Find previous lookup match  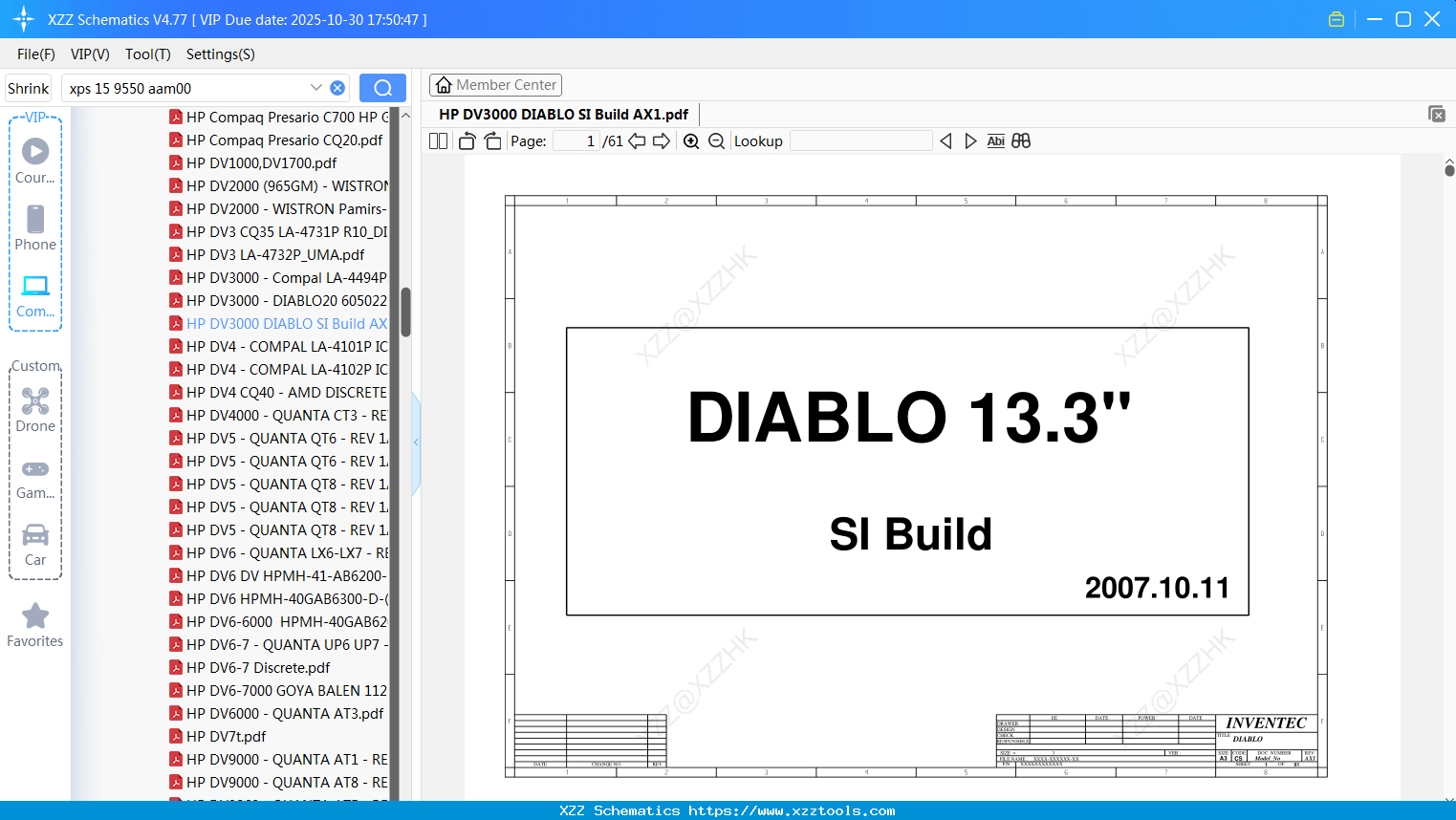pos(945,140)
